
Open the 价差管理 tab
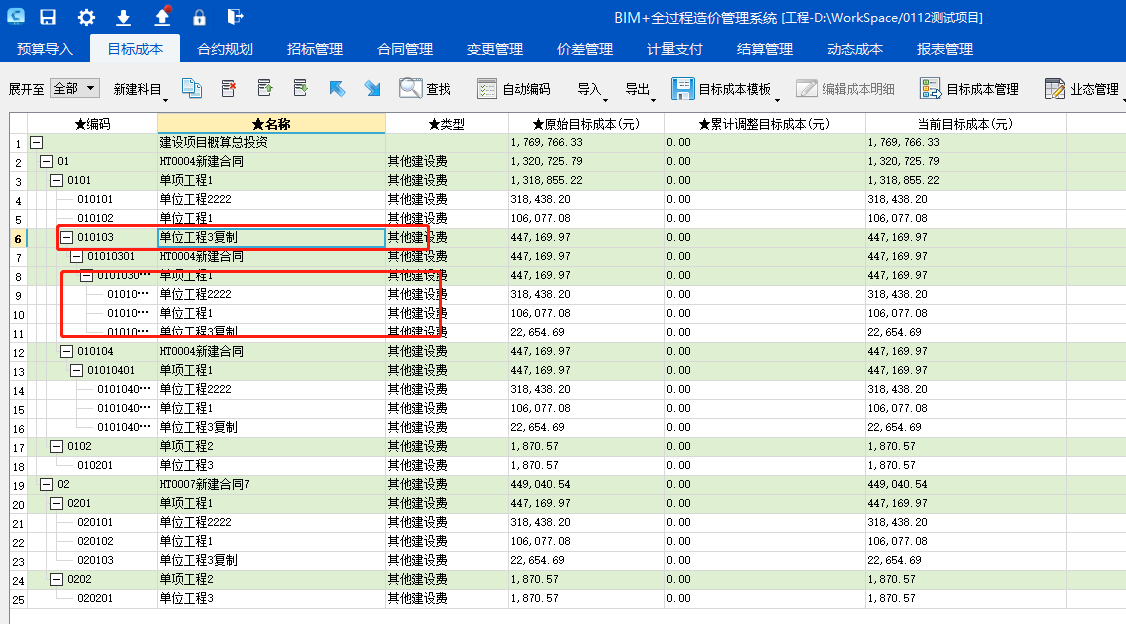[585, 49]
